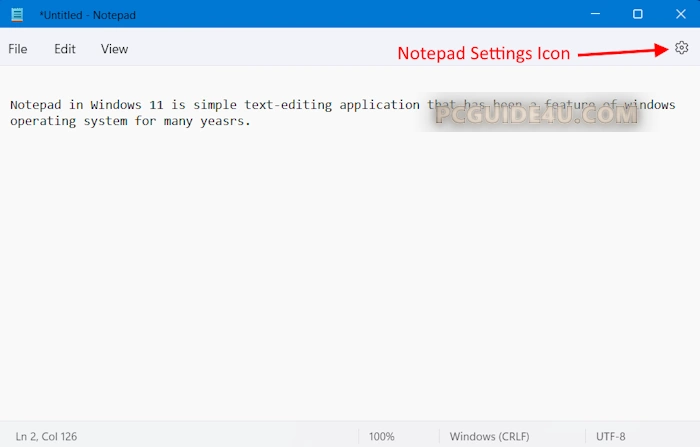Open the File menu

(18, 49)
